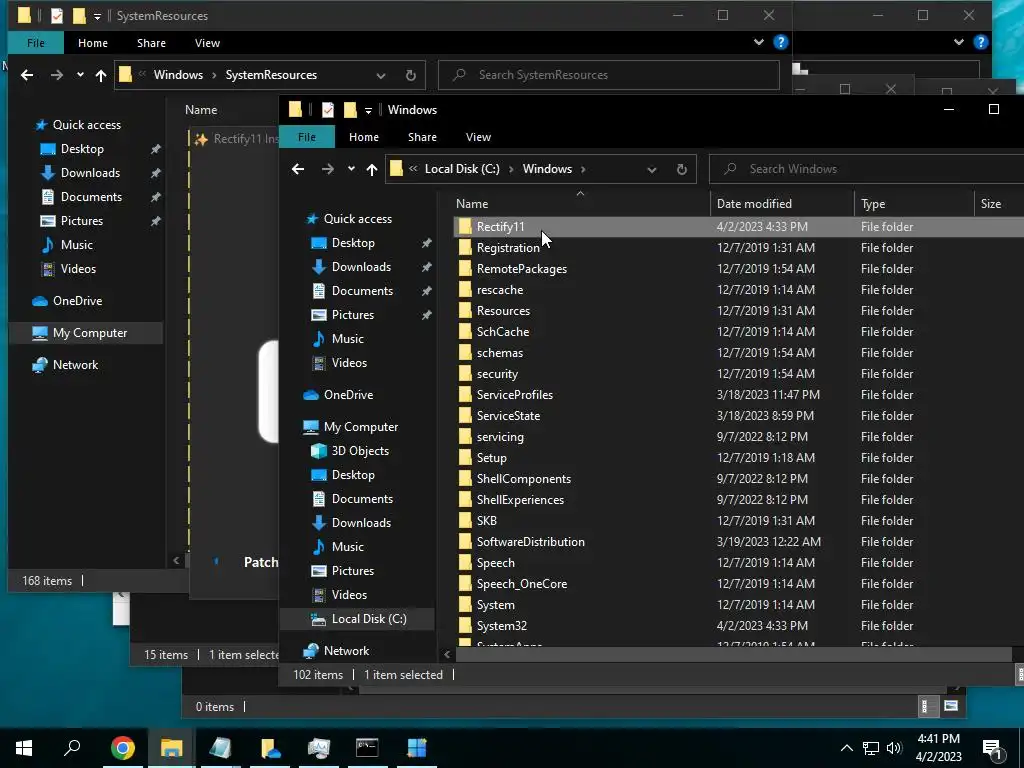
Task: Select the System32 folder icon
Action: click(465, 626)
